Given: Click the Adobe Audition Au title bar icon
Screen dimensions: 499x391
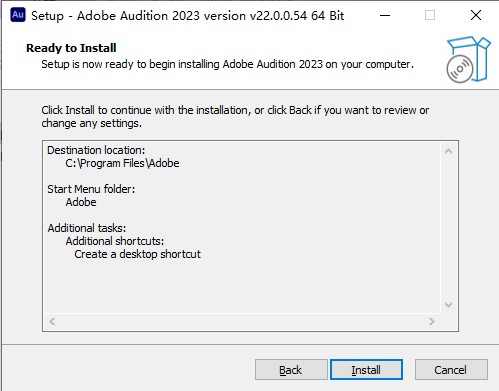Looking at the screenshot, I should coord(18,15).
